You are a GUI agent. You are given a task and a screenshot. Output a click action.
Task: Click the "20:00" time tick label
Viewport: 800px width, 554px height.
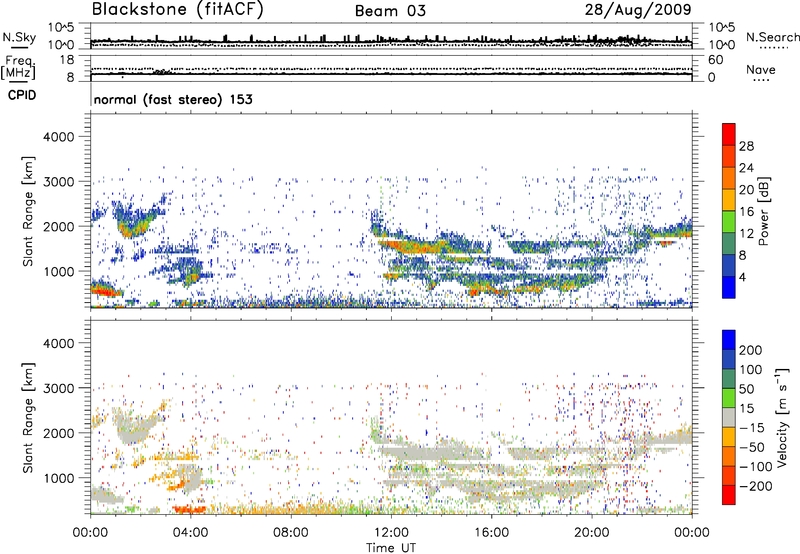point(591,533)
